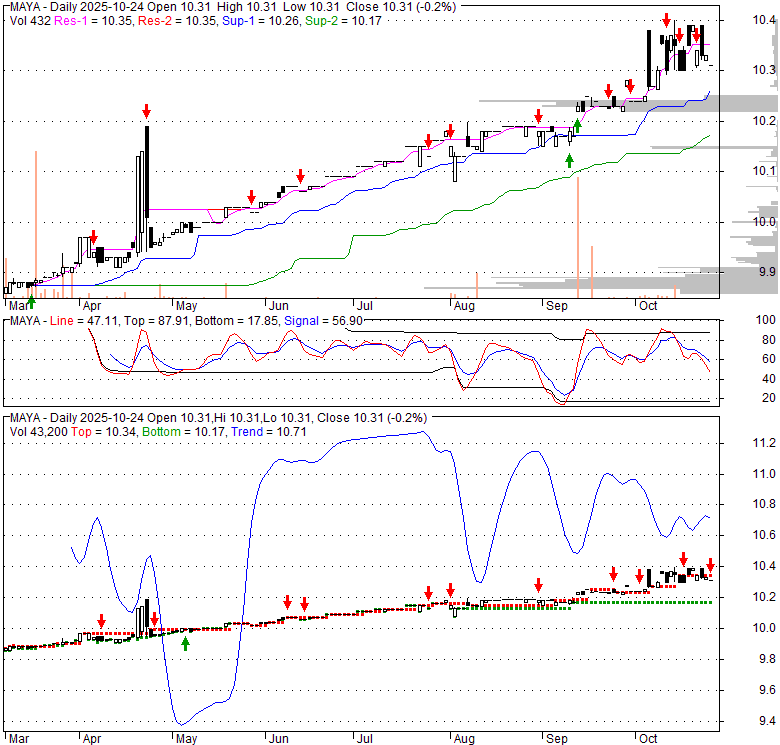The width and height of the screenshot is (780, 745).
Task: Click the first red arrow in April on bottom chart
Action: pyautogui.click(x=101, y=621)
